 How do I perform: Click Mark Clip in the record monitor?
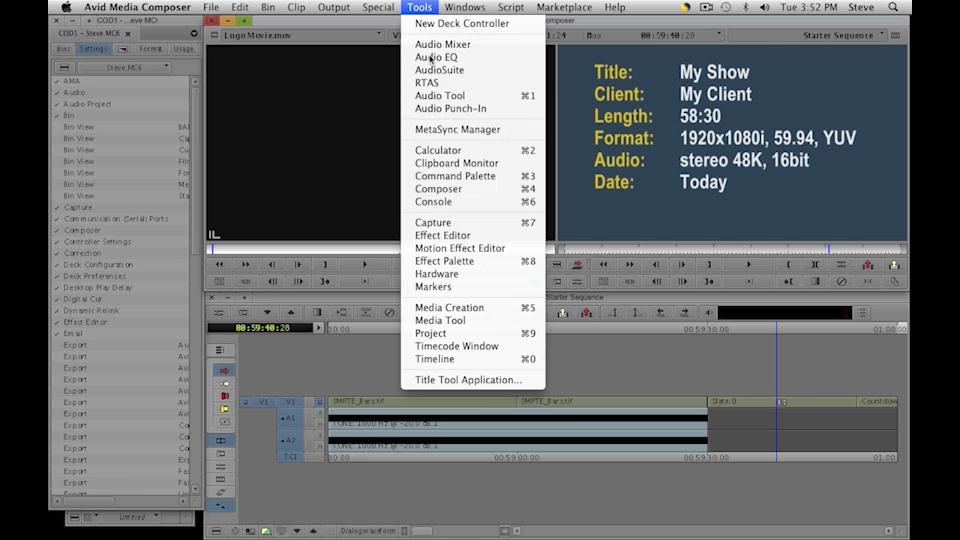tap(815, 264)
